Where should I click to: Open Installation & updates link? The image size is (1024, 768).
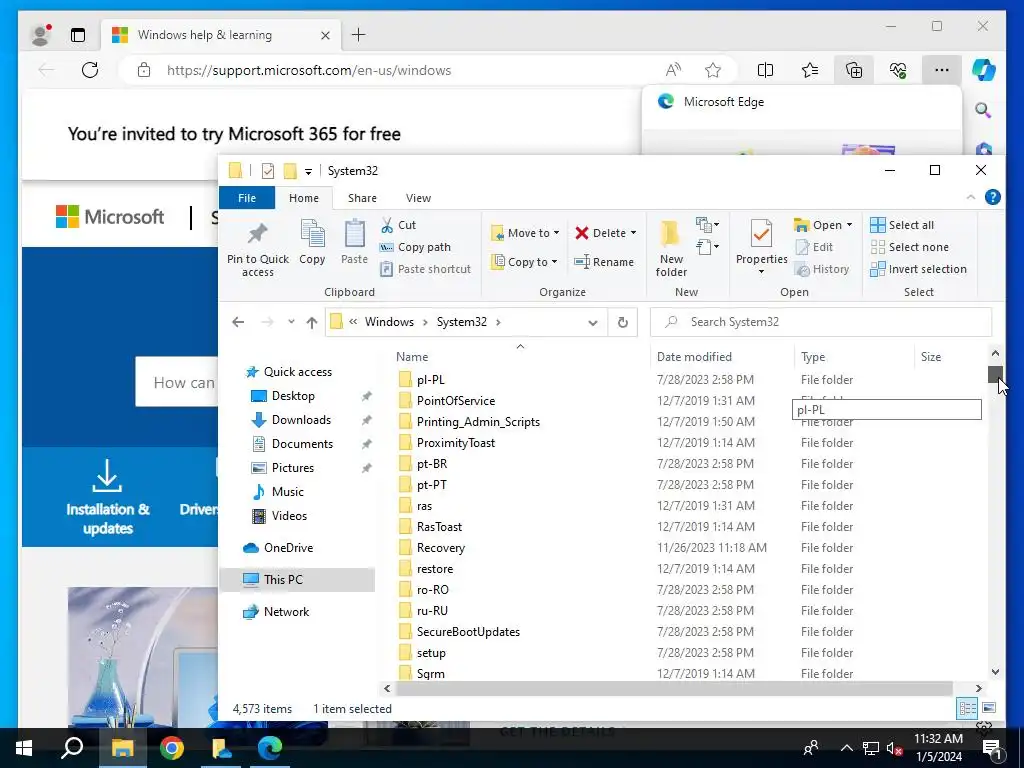click(108, 497)
